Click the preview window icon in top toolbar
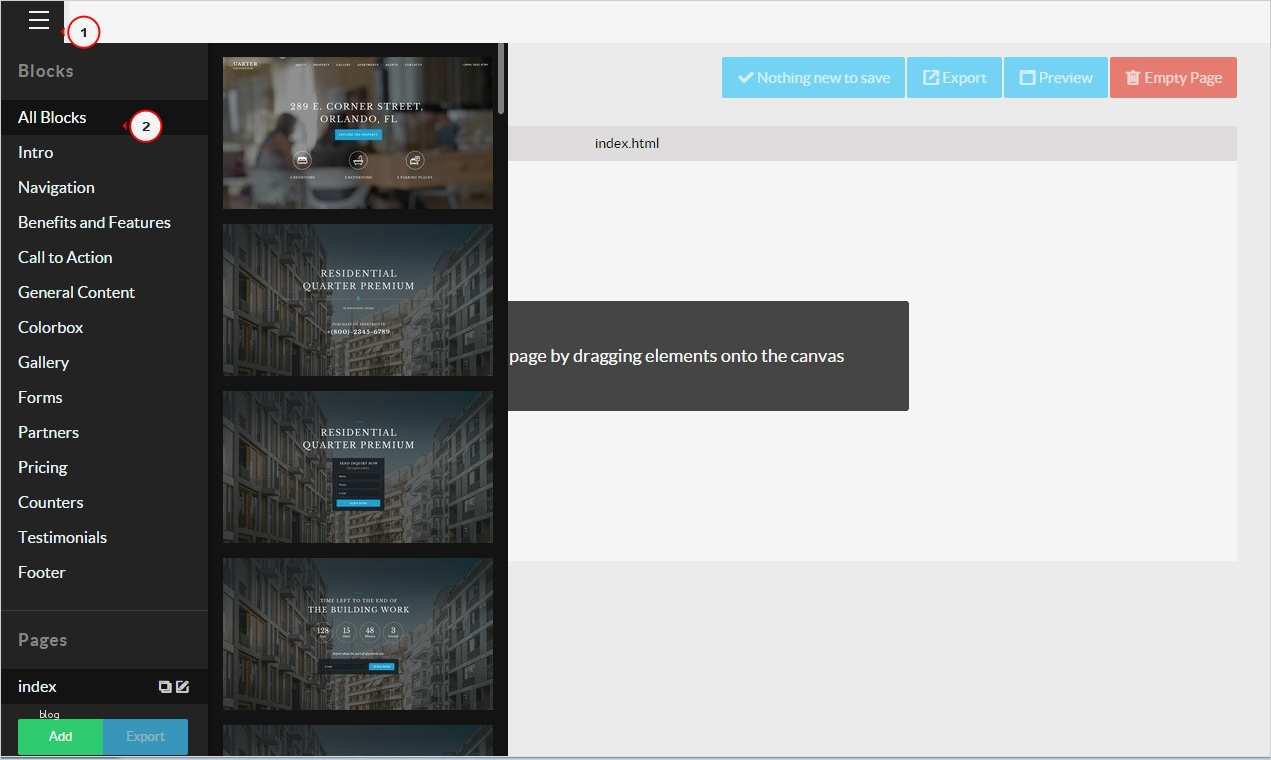 1030,76
